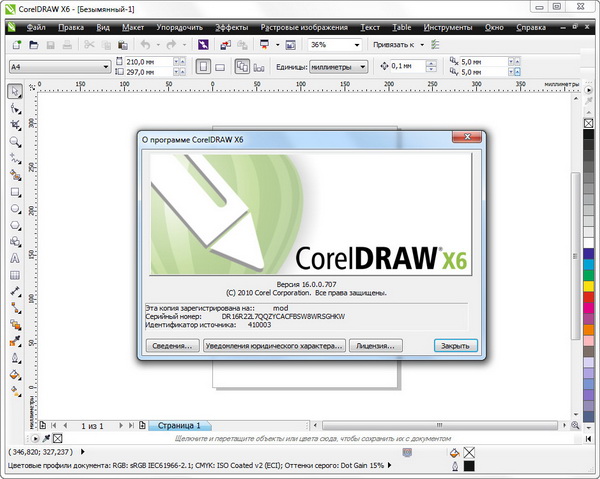Screen dimensions: 600x479
Task: Click the Лицензия... button
Action: click(376, 345)
